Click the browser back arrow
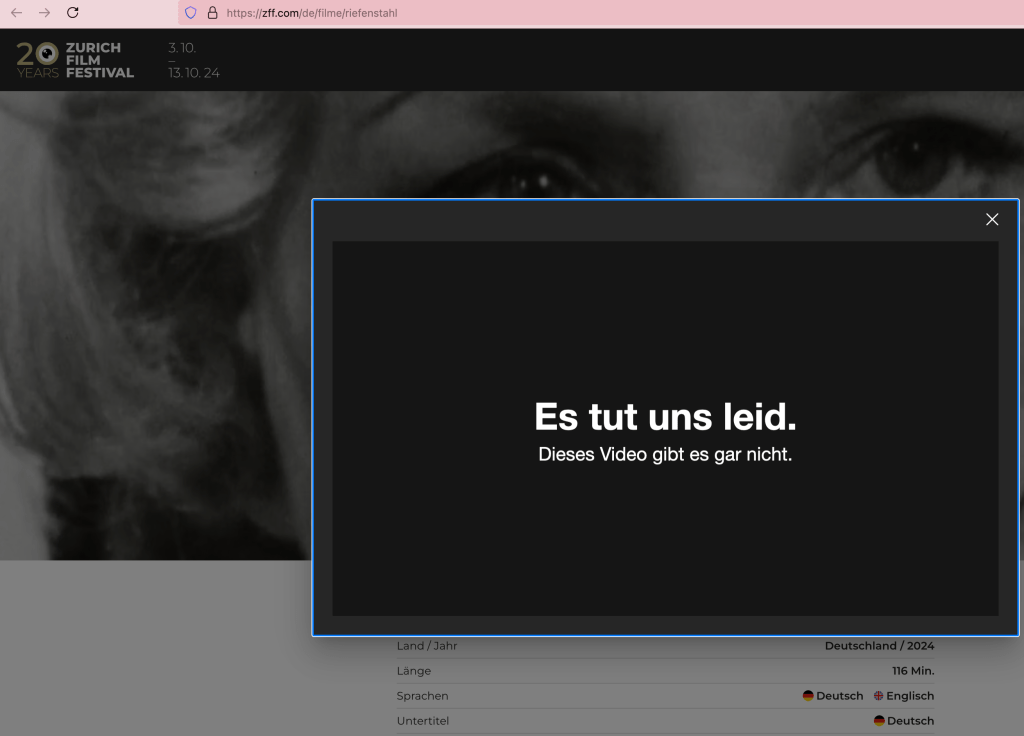This screenshot has width=1024, height=736. pyautogui.click(x=16, y=13)
